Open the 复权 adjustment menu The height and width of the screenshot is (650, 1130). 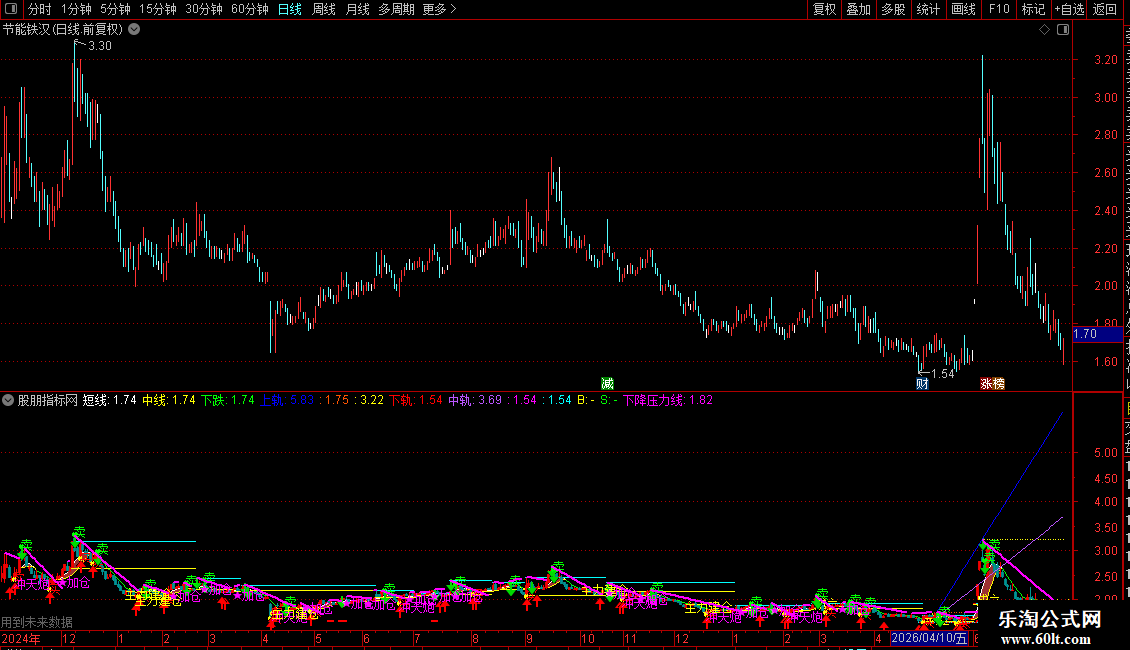(824, 9)
